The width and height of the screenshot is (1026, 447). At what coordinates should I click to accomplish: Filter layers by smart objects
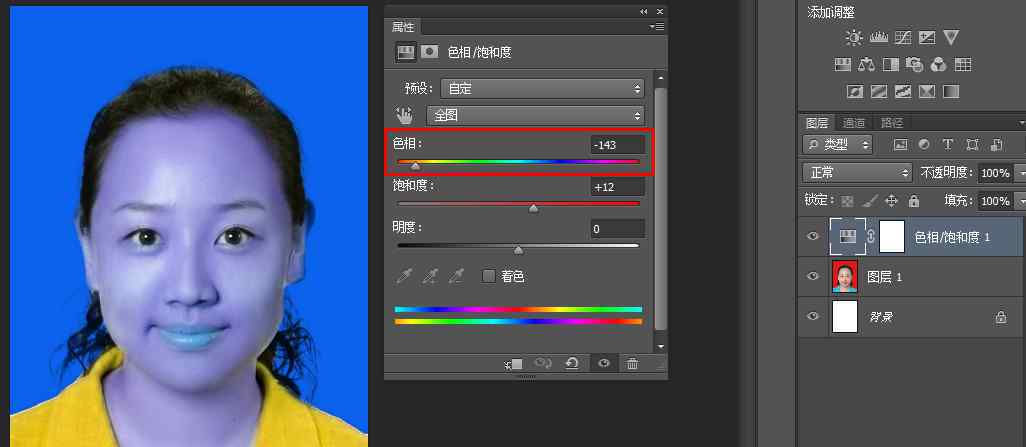click(x=997, y=145)
